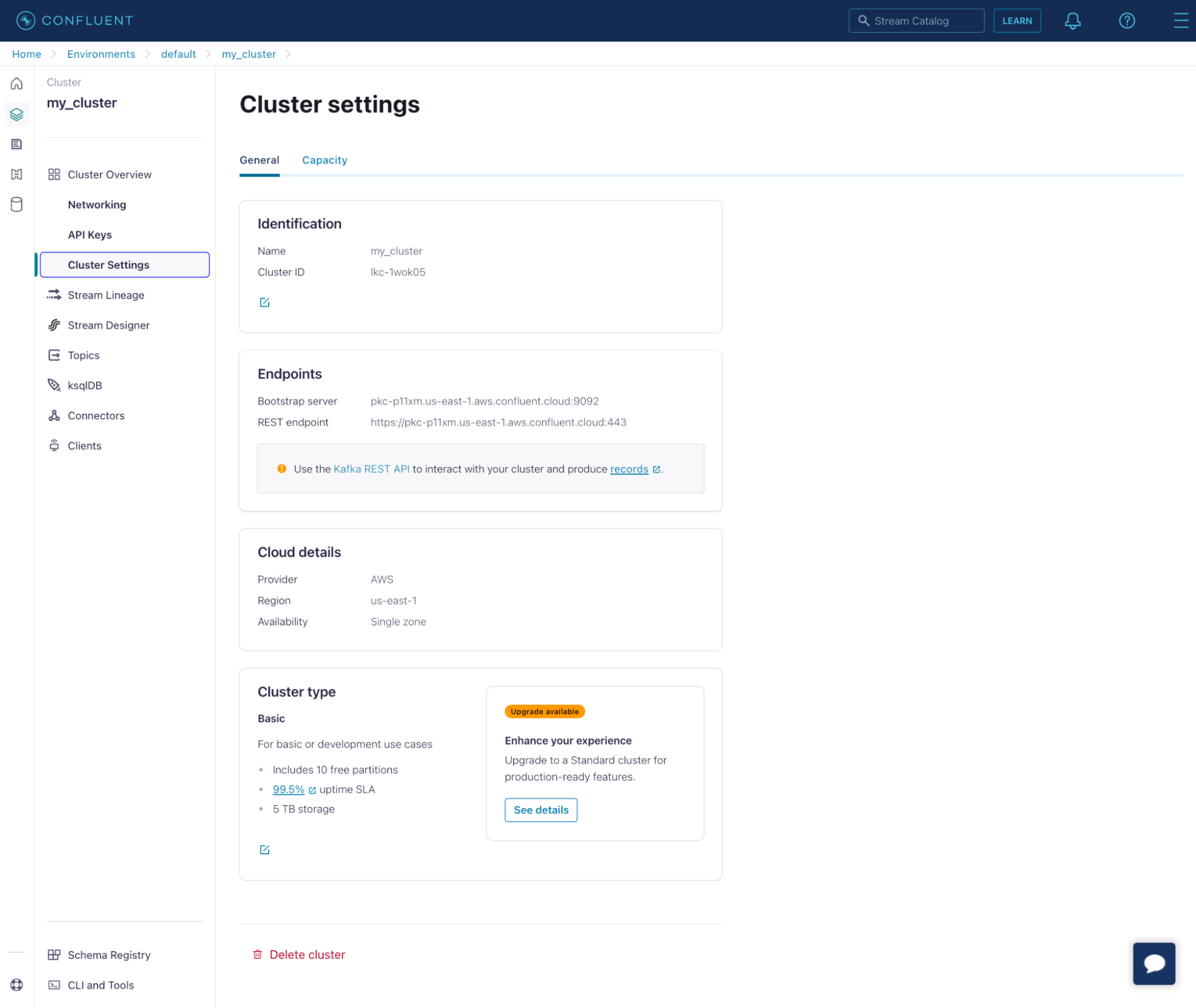Edit identification using the pencil icon
The image size is (1196, 1008).
pyautogui.click(x=264, y=302)
